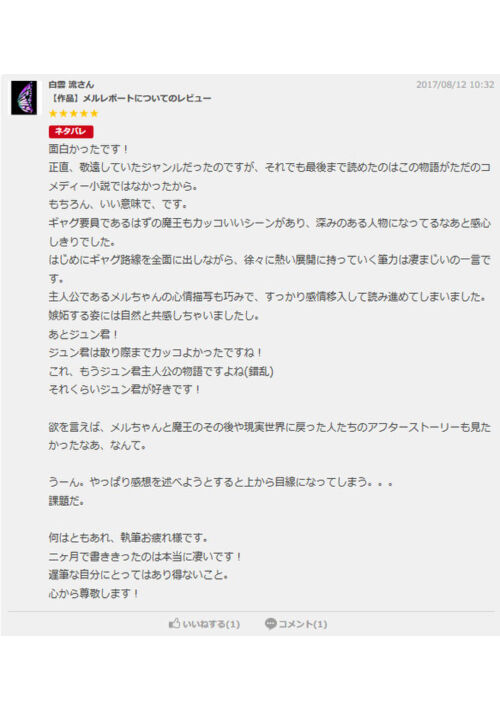Click the line 何はともあれ、執筆お疲れ様です。
This screenshot has height=711, width=500.
coord(128,538)
